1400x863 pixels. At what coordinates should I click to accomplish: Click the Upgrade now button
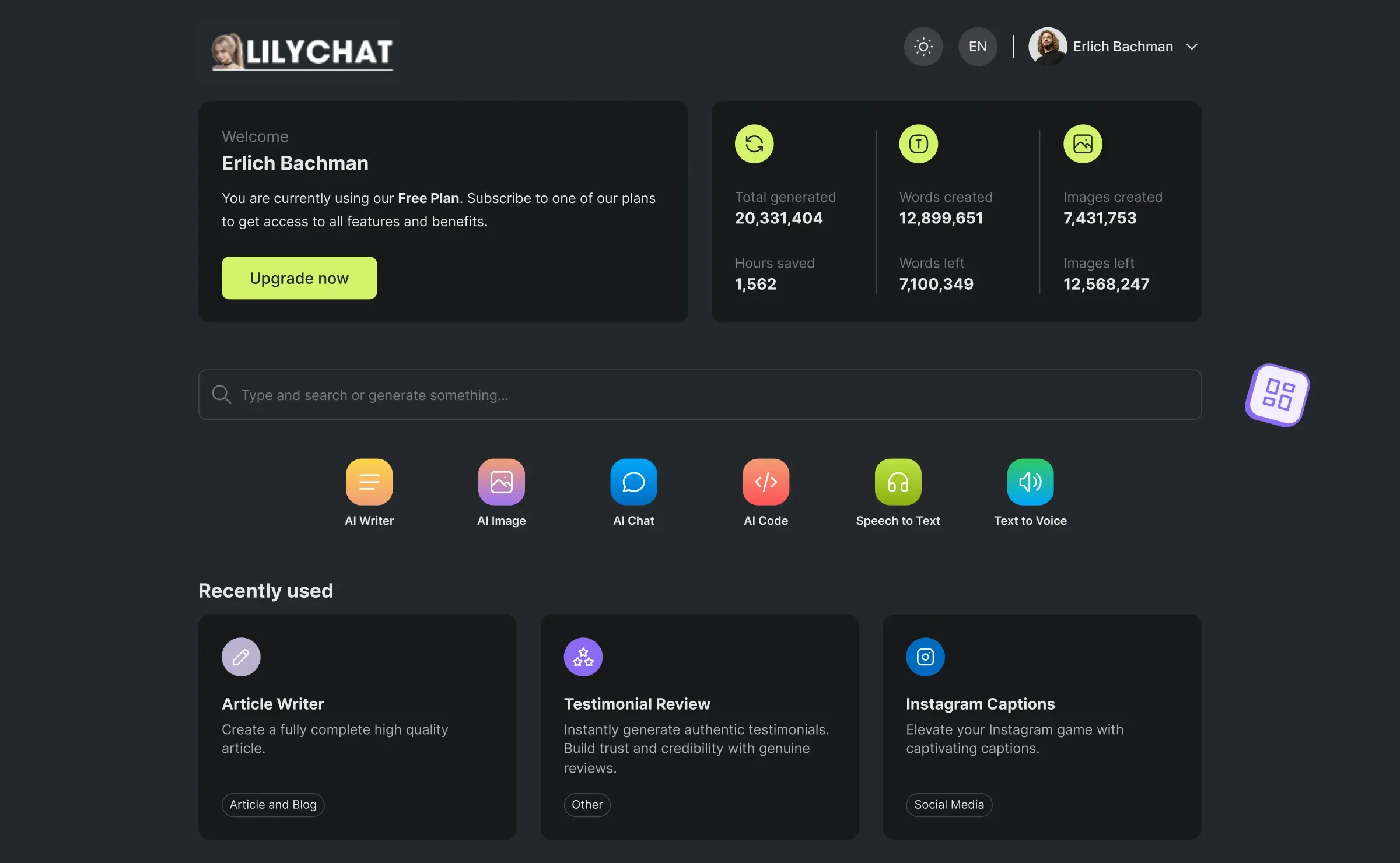[x=299, y=277]
